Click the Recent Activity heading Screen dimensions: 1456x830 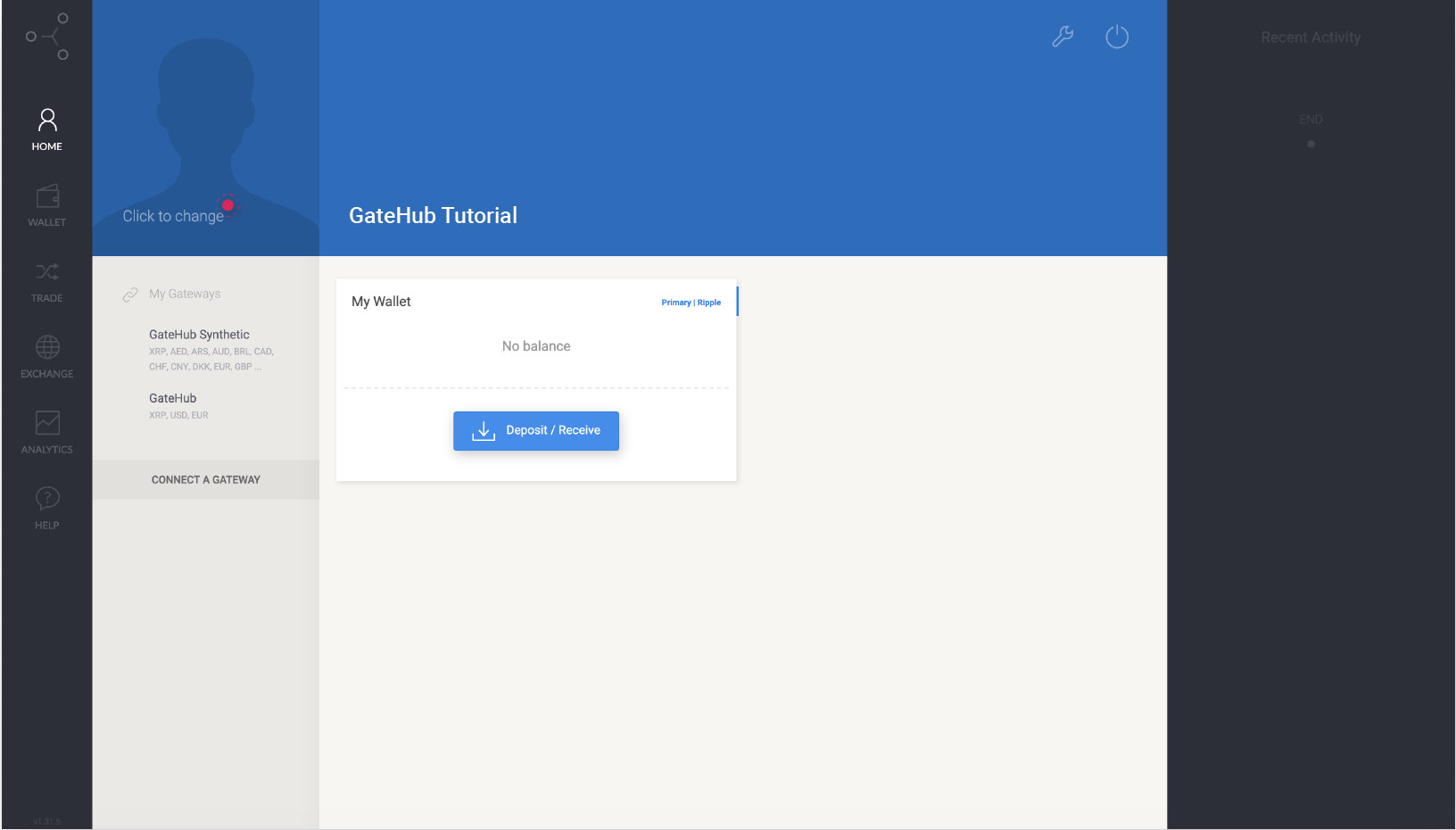[x=1311, y=37]
